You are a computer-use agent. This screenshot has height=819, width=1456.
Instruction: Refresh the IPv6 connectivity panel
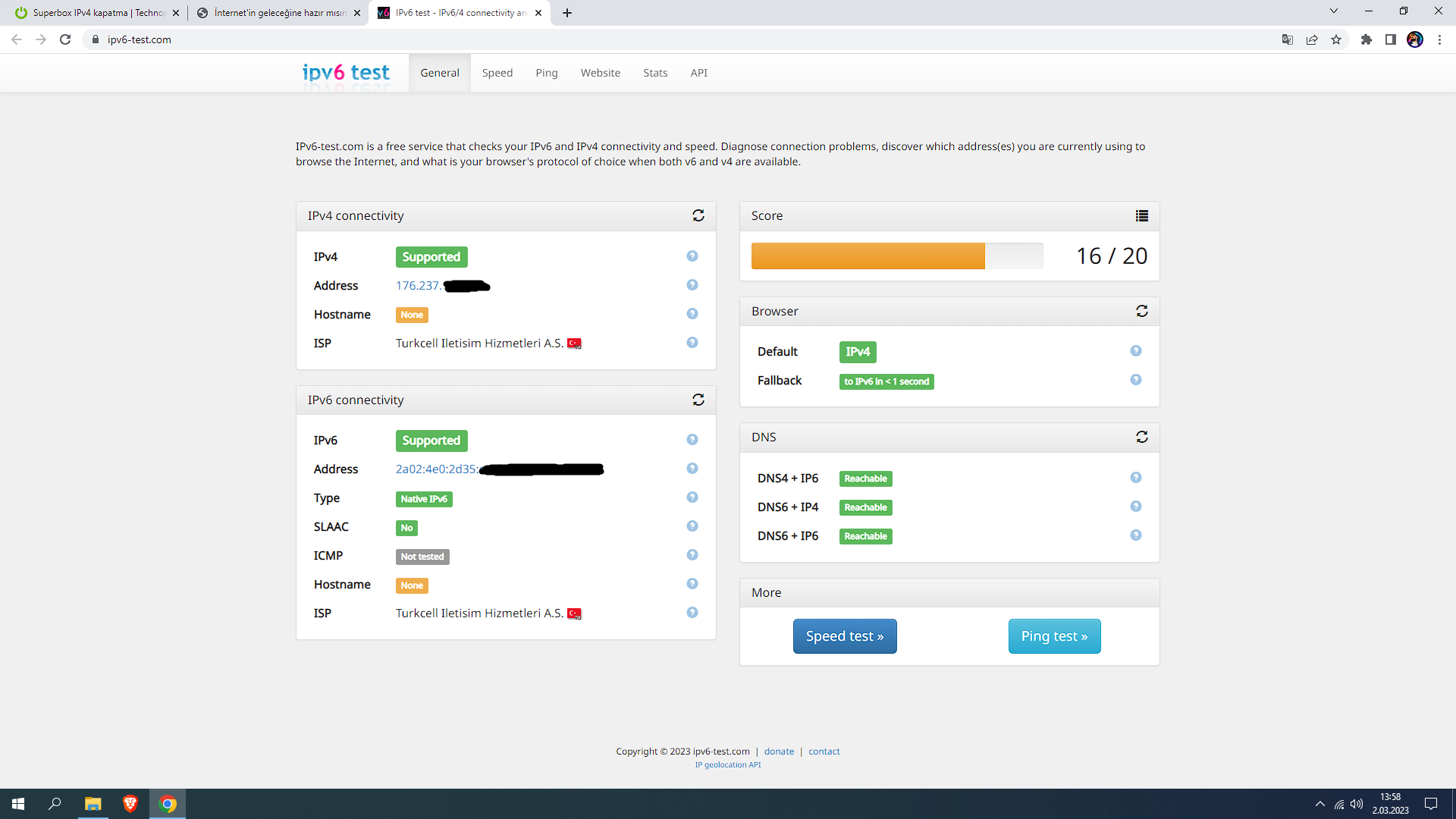[x=698, y=400]
